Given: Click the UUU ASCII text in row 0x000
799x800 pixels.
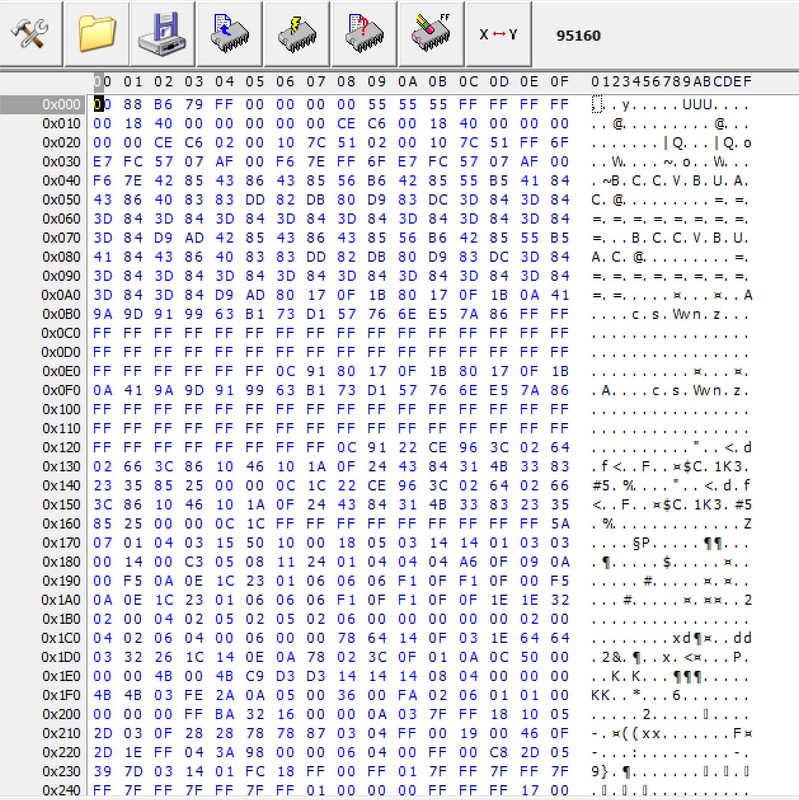Looking at the screenshot, I should coord(697,105).
